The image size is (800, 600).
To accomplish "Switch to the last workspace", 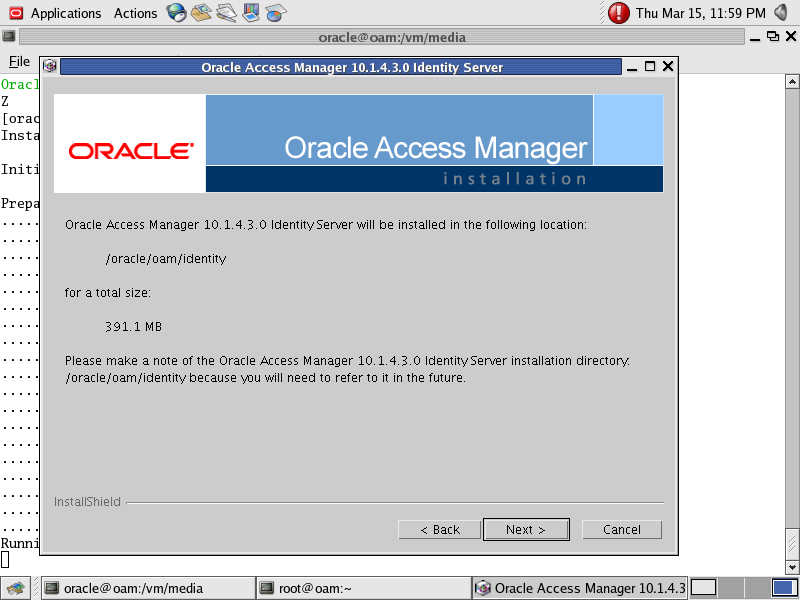I will click(x=784, y=588).
